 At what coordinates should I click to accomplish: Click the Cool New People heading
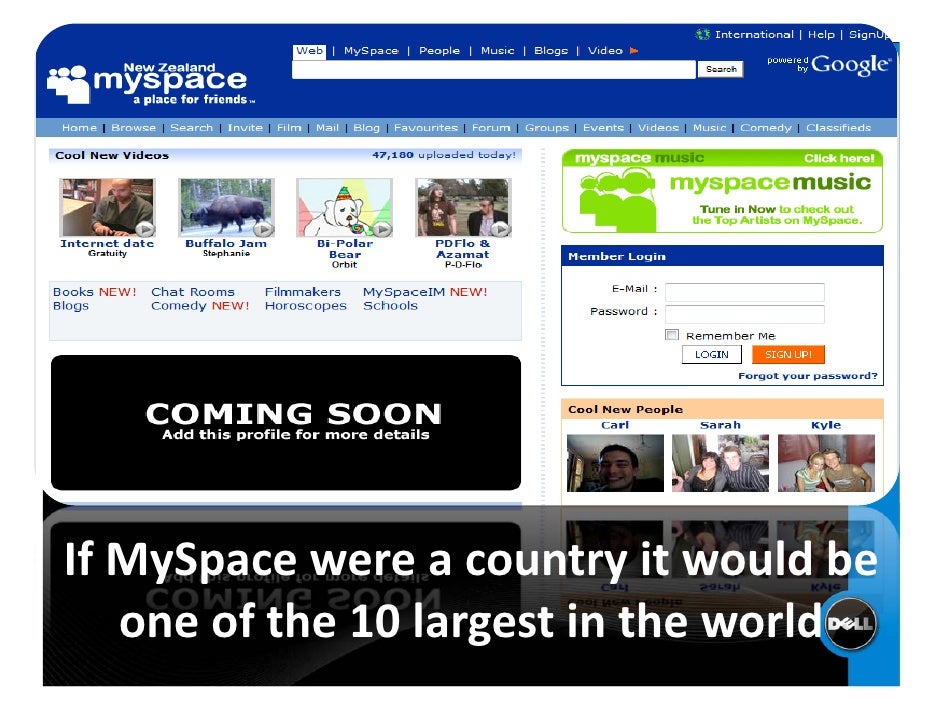pos(625,410)
